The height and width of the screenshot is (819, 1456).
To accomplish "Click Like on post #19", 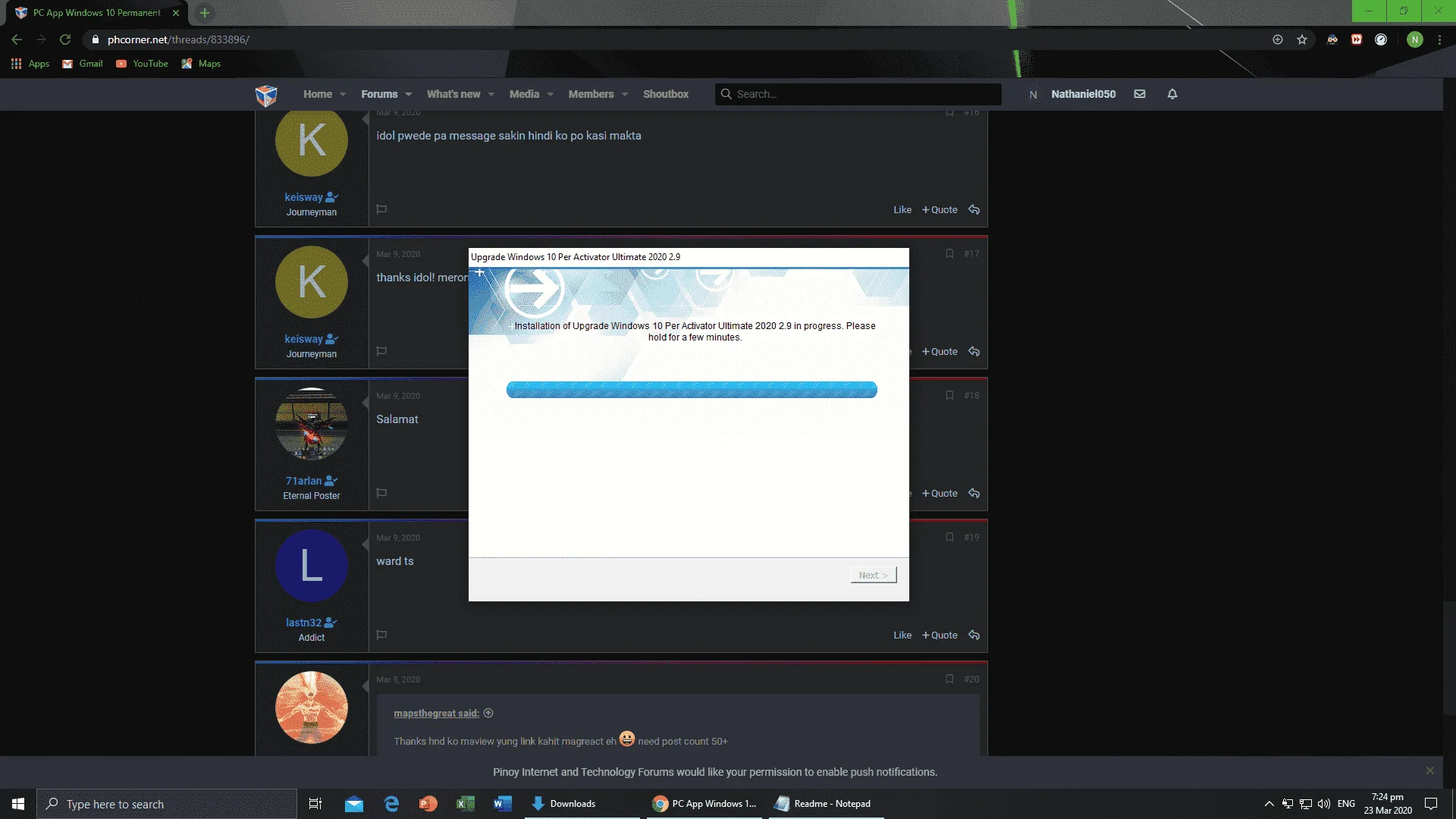I will 902,635.
